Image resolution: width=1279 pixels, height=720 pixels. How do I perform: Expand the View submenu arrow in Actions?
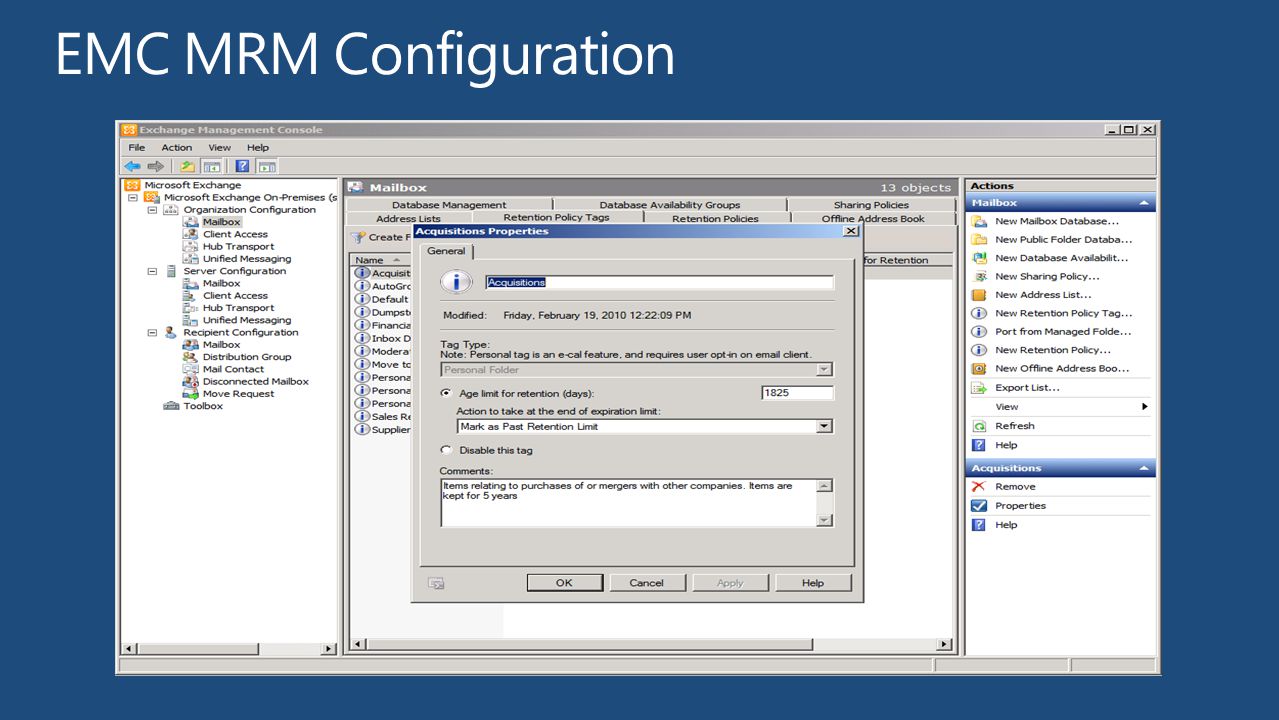pos(1145,407)
